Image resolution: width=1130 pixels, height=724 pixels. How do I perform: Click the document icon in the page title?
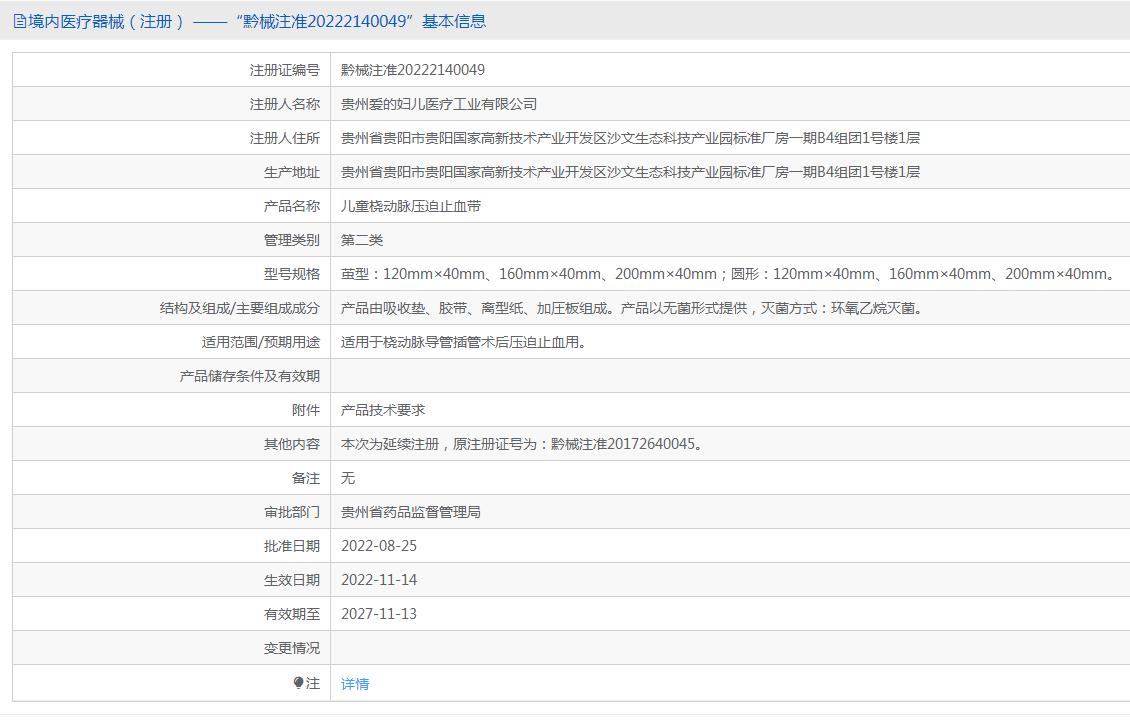(19, 22)
